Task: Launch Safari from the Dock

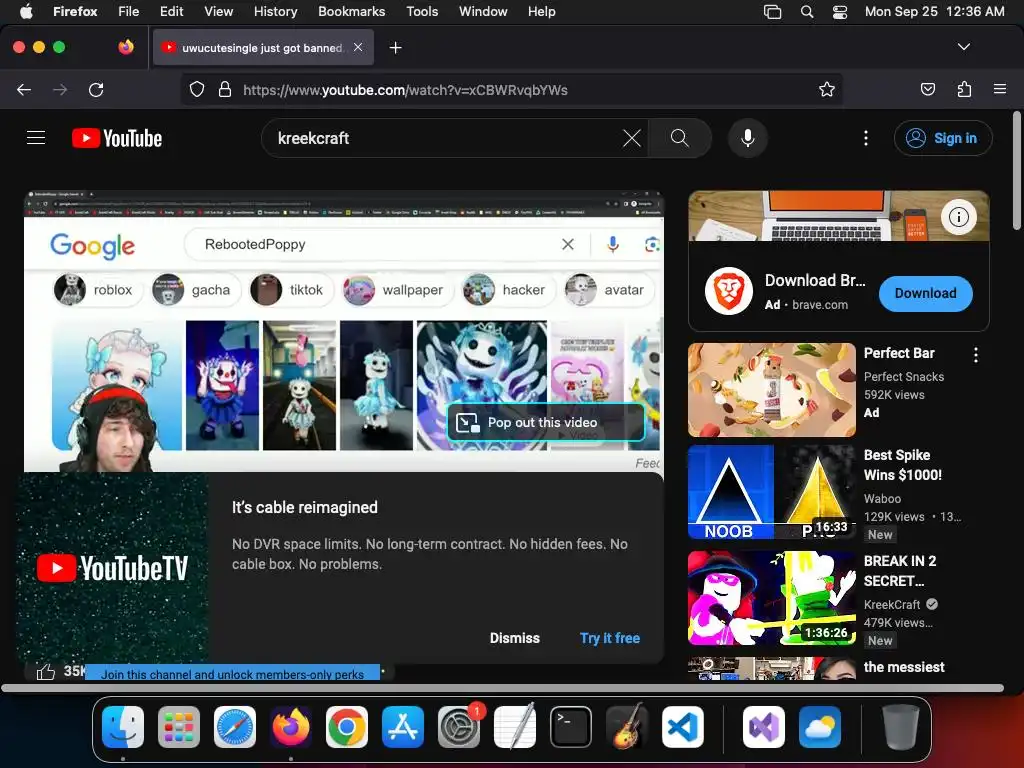Action: [234, 727]
